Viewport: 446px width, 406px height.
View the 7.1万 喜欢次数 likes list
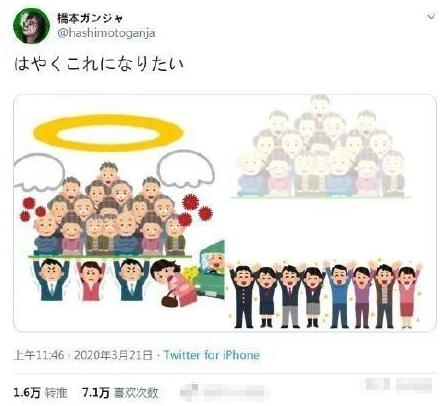coord(120,393)
